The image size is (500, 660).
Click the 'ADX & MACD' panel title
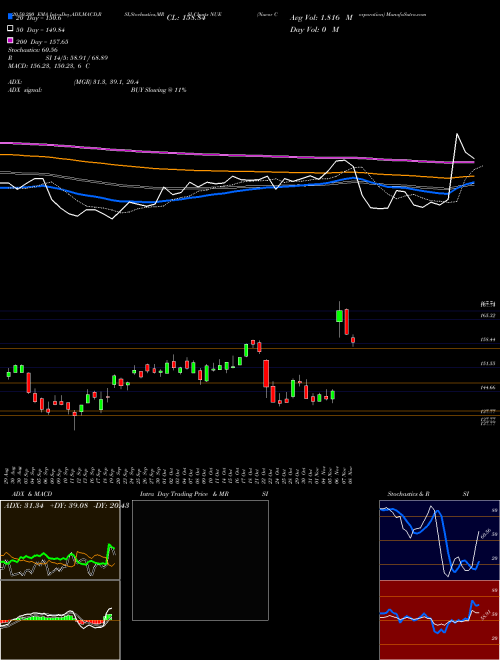(x=32, y=494)
